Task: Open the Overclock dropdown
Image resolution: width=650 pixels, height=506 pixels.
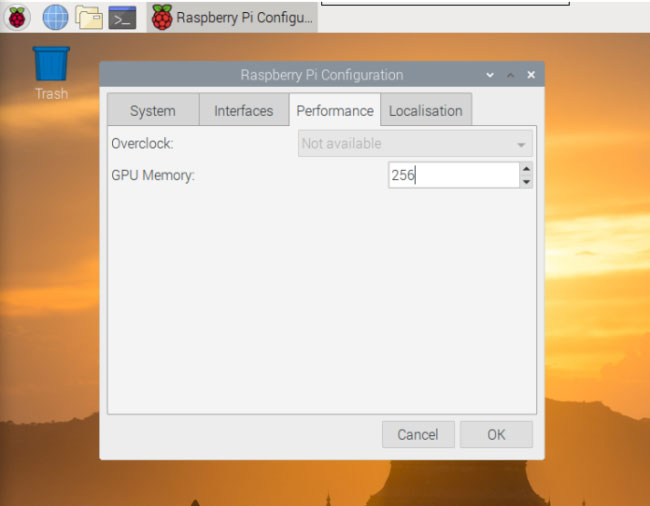Action: (415, 143)
